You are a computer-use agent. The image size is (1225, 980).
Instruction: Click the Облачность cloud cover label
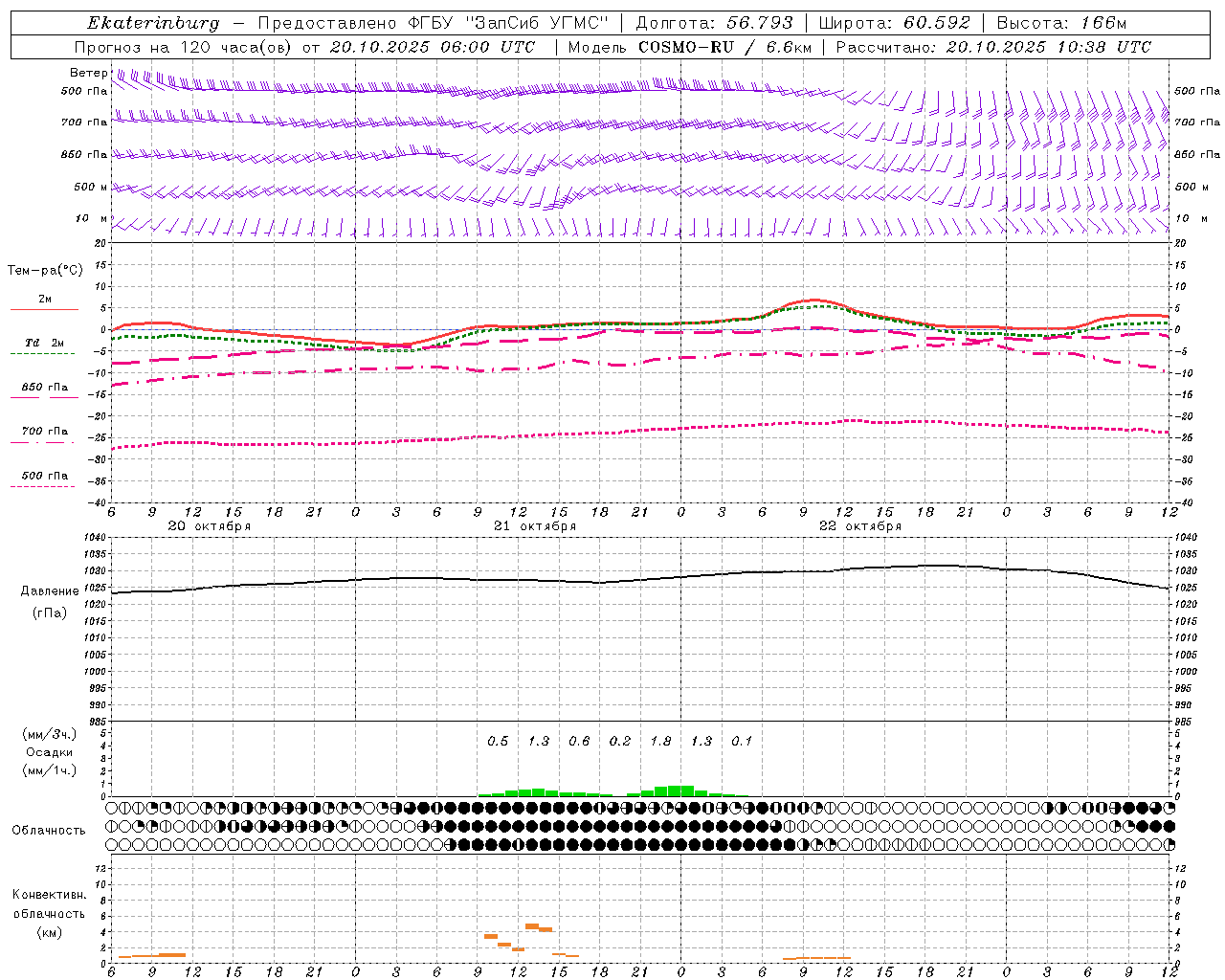point(49,830)
